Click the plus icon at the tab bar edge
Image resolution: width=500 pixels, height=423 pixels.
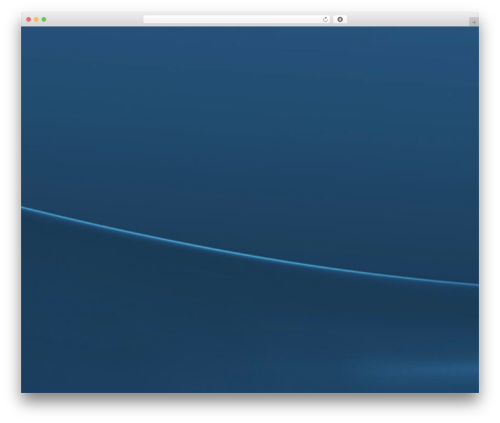(474, 22)
